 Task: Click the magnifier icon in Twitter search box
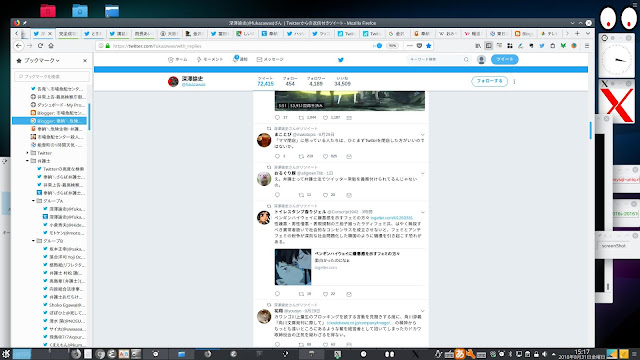[466, 60]
